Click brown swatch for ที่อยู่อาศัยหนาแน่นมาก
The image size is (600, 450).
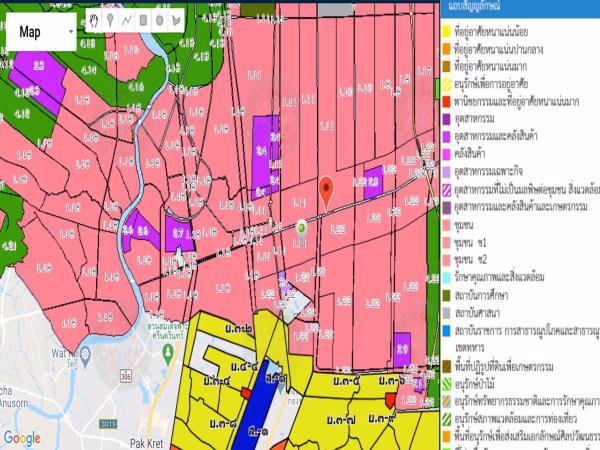click(447, 66)
